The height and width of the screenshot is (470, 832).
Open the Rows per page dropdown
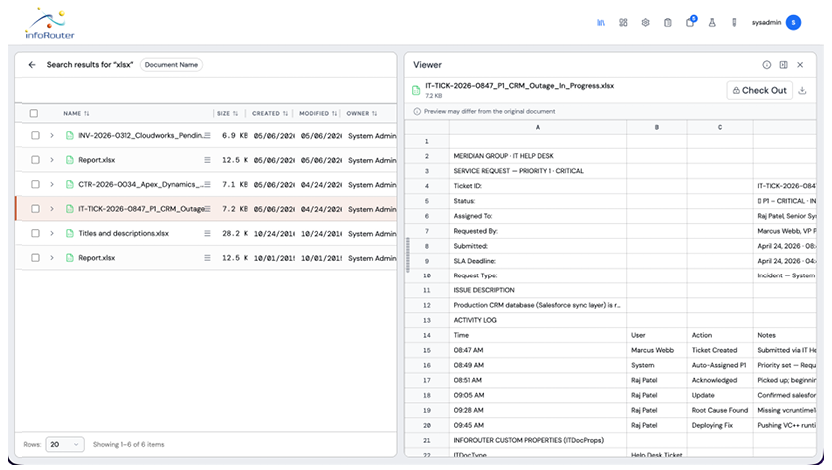coord(65,445)
